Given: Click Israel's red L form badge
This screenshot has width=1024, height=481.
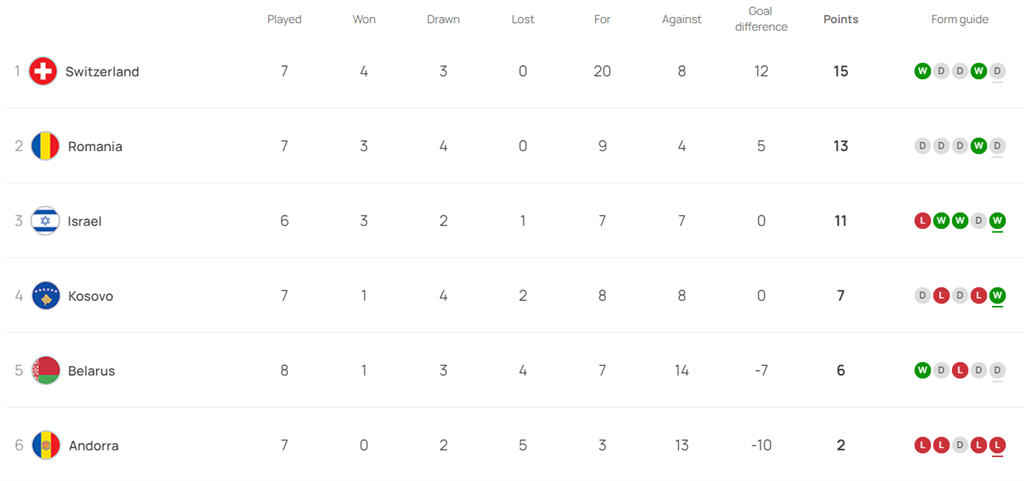Looking at the screenshot, I should click(x=922, y=220).
